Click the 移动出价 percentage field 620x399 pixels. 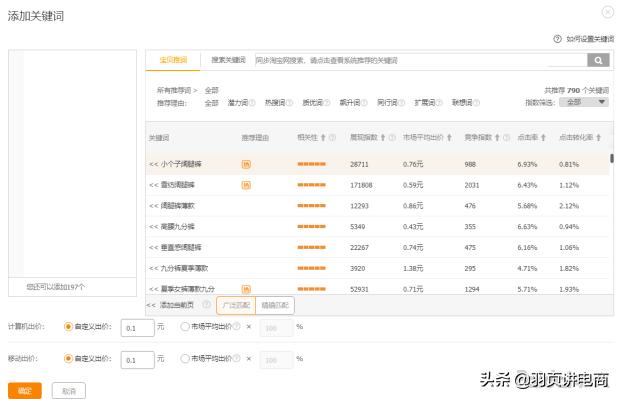click(276, 360)
